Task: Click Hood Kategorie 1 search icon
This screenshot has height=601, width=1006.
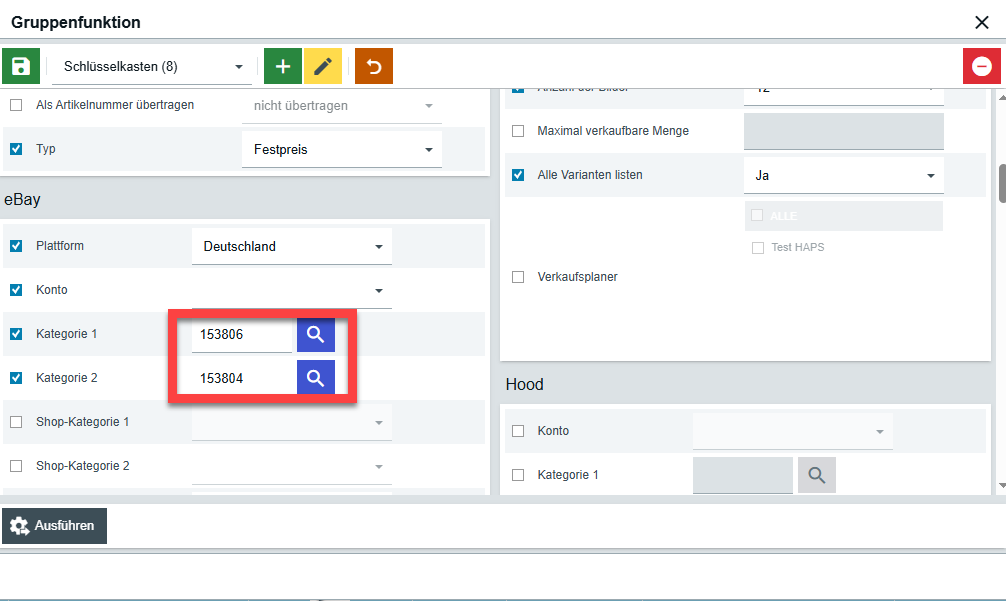Action: pyautogui.click(x=816, y=475)
